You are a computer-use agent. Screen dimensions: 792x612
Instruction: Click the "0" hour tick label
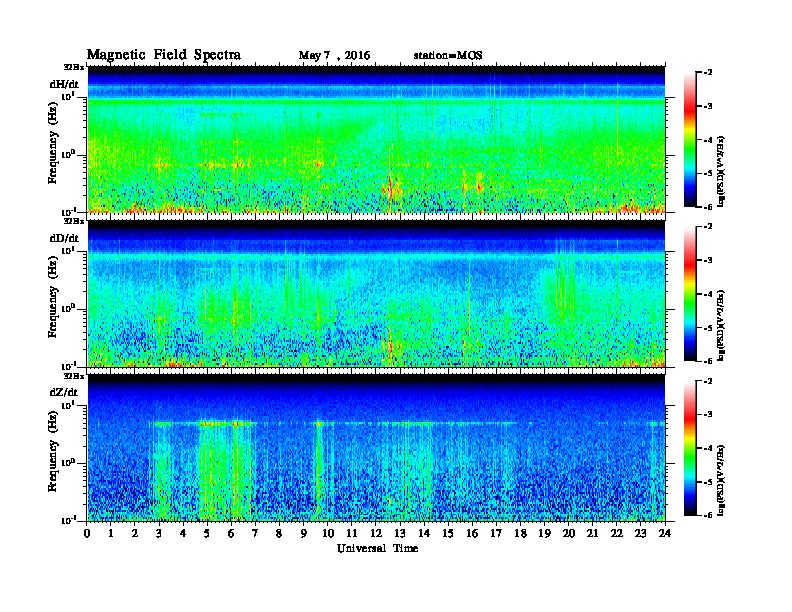click(x=87, y=533)
